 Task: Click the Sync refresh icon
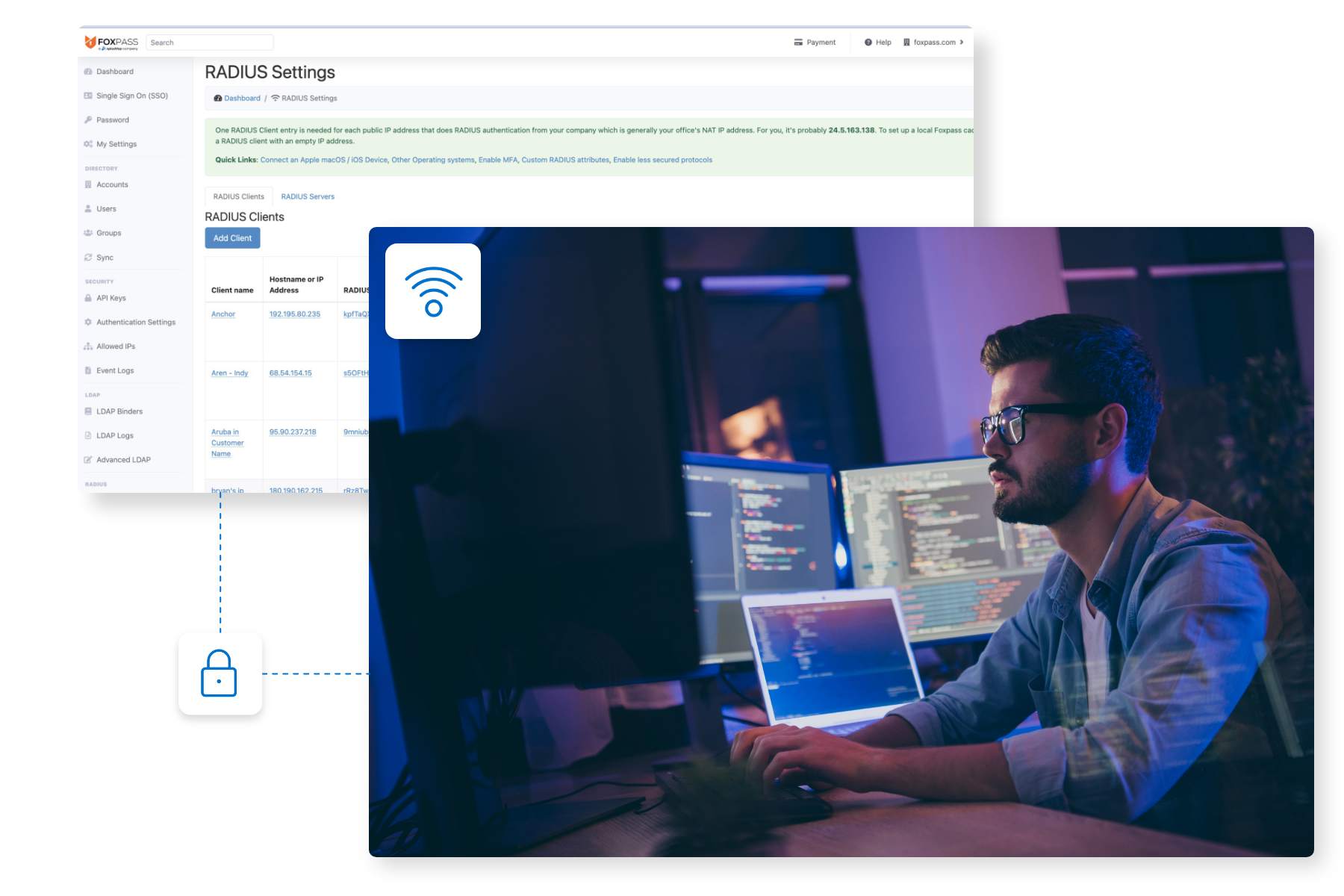[x=87, y=257]
